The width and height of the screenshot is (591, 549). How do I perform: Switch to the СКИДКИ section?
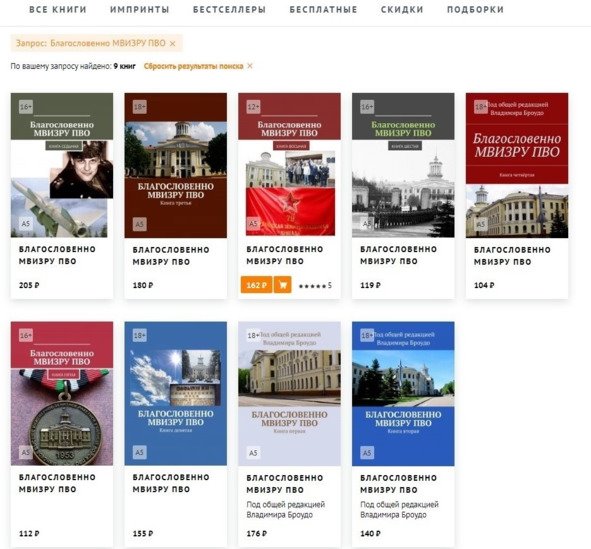tap(402, 10)
